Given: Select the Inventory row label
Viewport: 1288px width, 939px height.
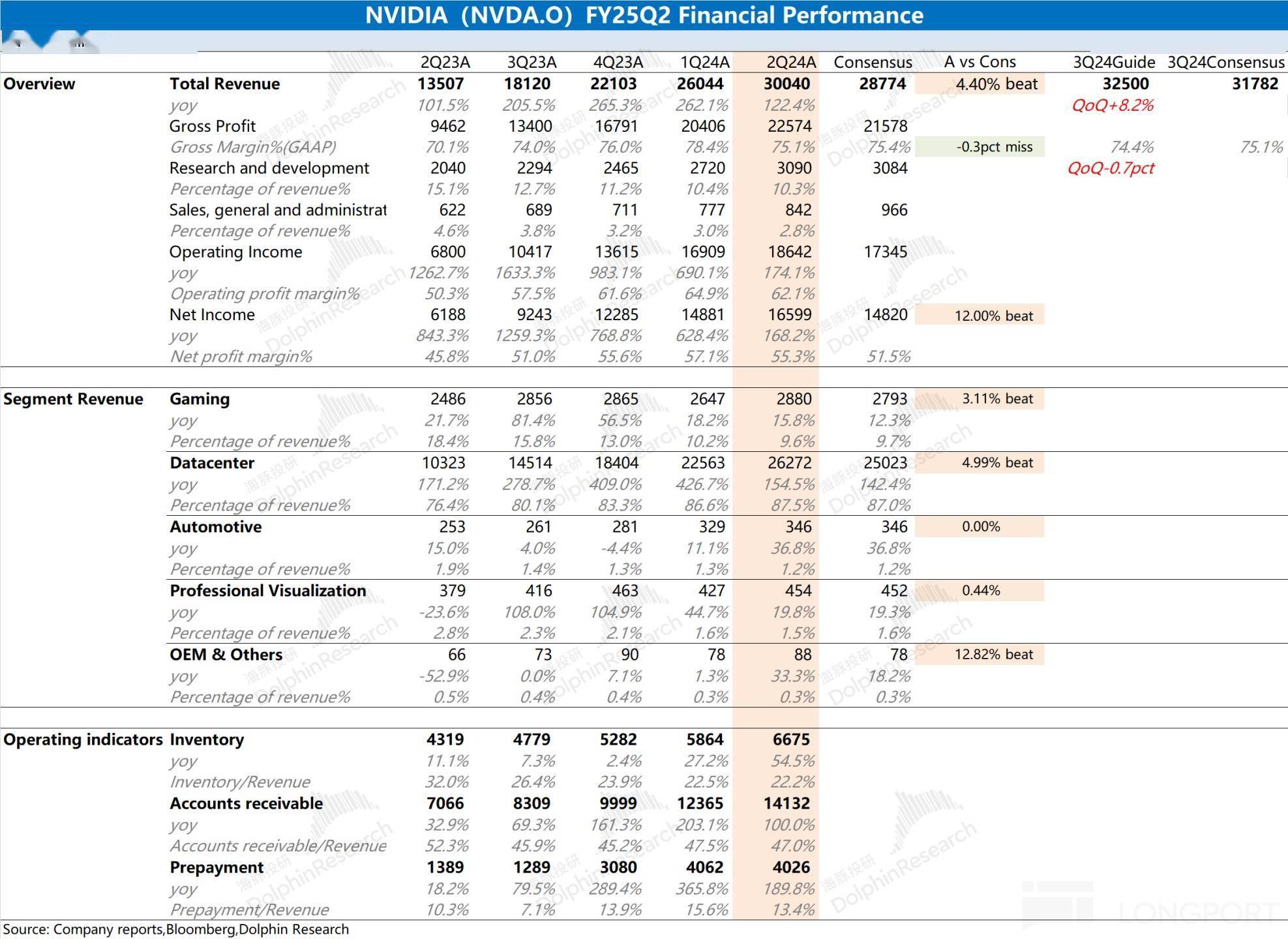Looking at the screenshot, I should [207, 739].
